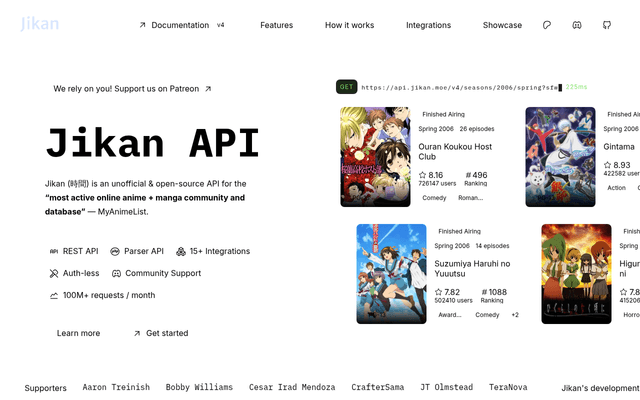Viewport: 640px width, 400px height.
Task: Click the API request URL field
Action: point(461,87)
